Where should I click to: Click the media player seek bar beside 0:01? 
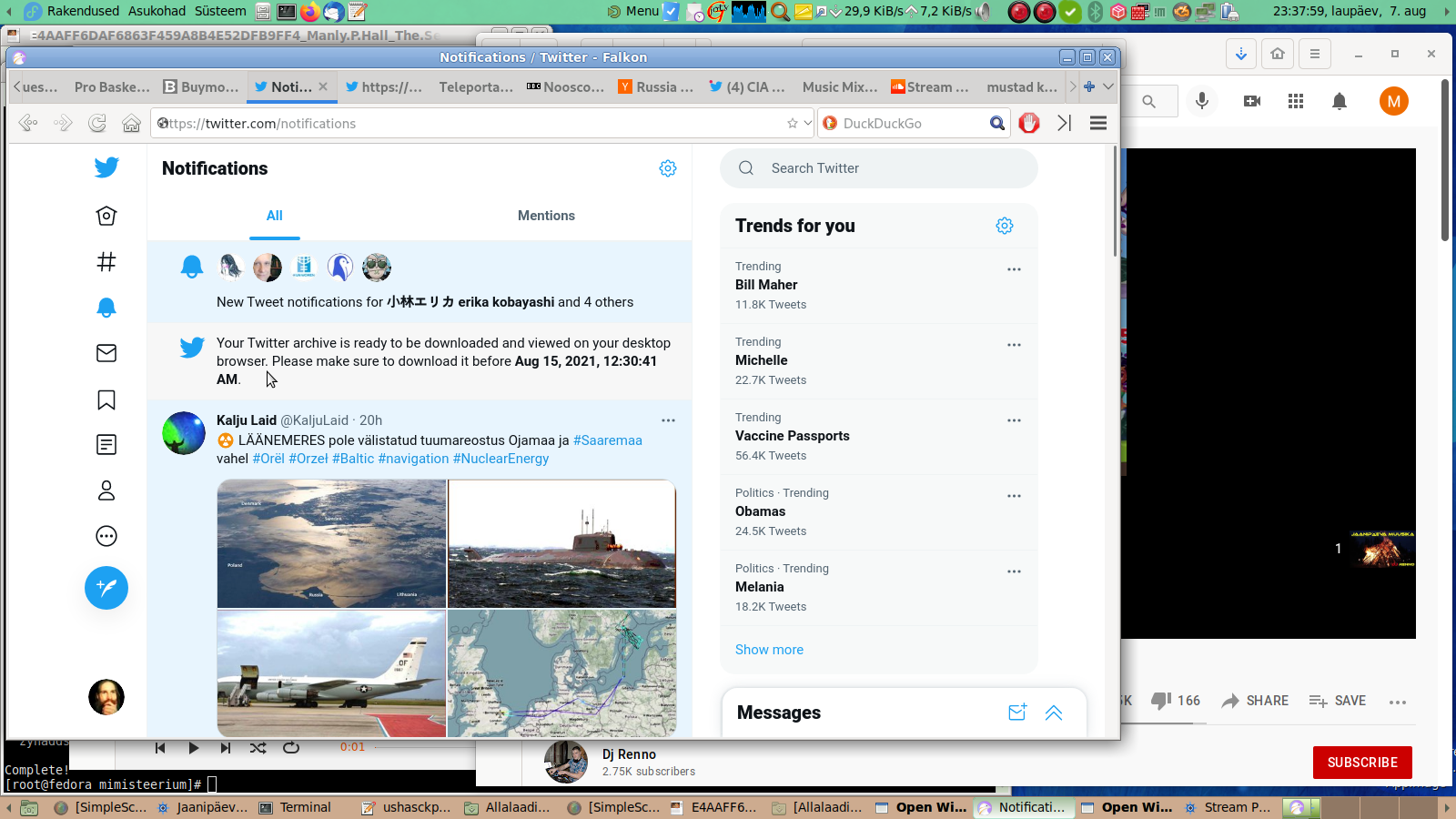click(x=424, y=747)
